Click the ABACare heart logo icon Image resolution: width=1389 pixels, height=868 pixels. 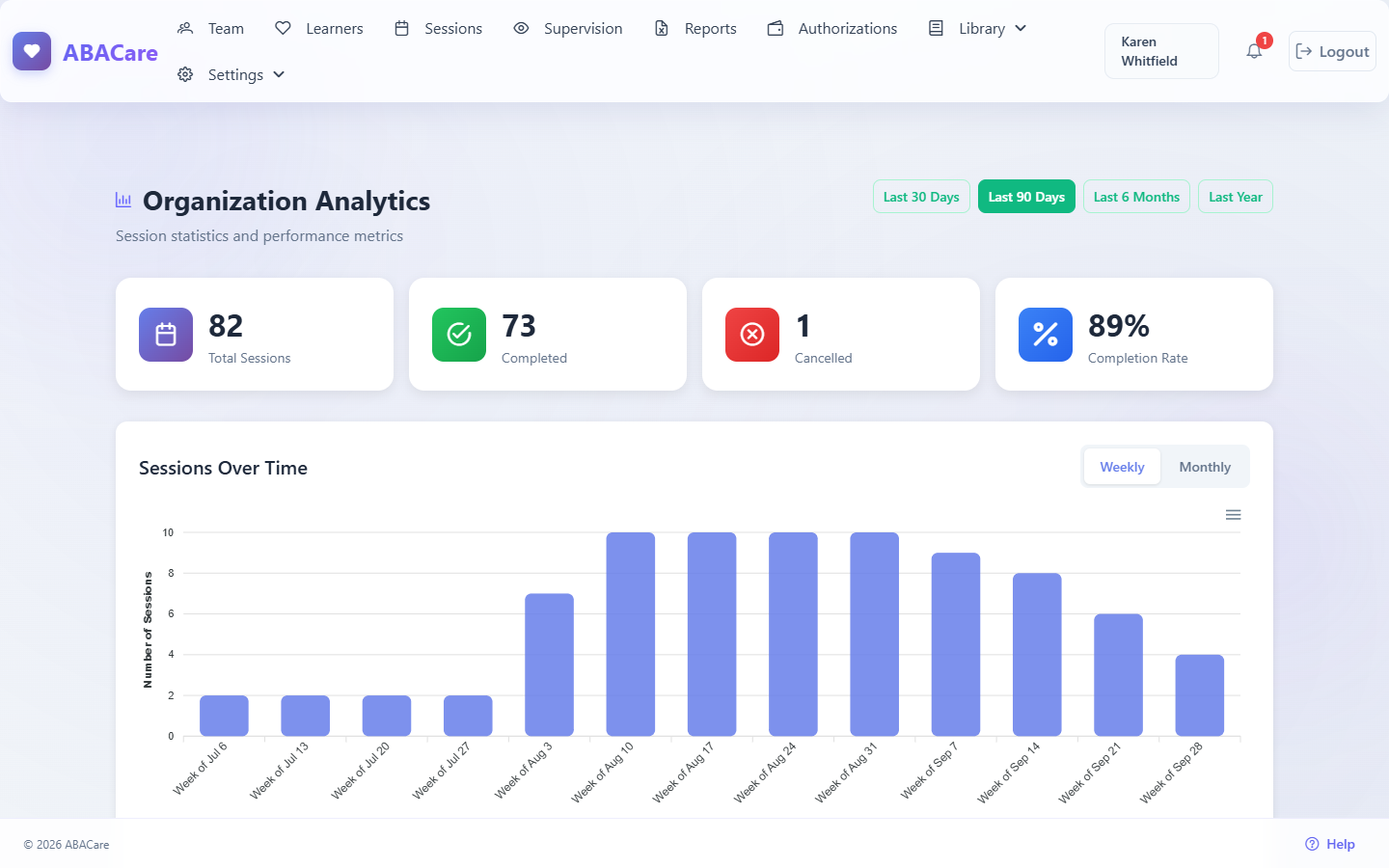point(32,51)
